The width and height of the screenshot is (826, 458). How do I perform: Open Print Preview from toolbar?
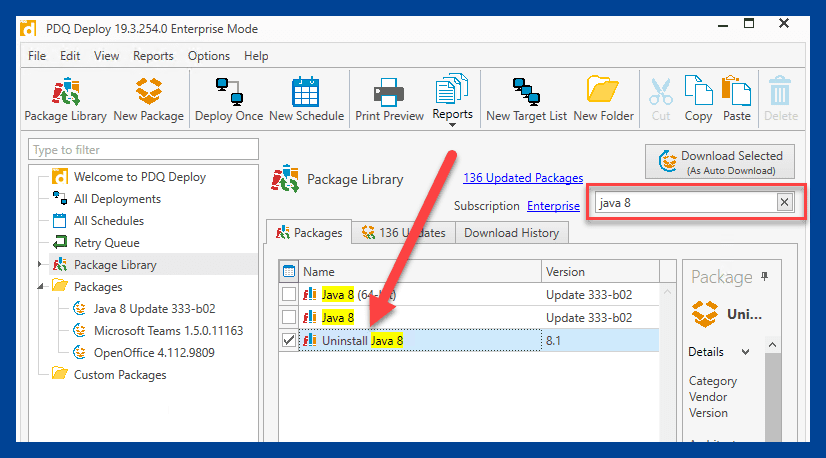click(389, 100)
